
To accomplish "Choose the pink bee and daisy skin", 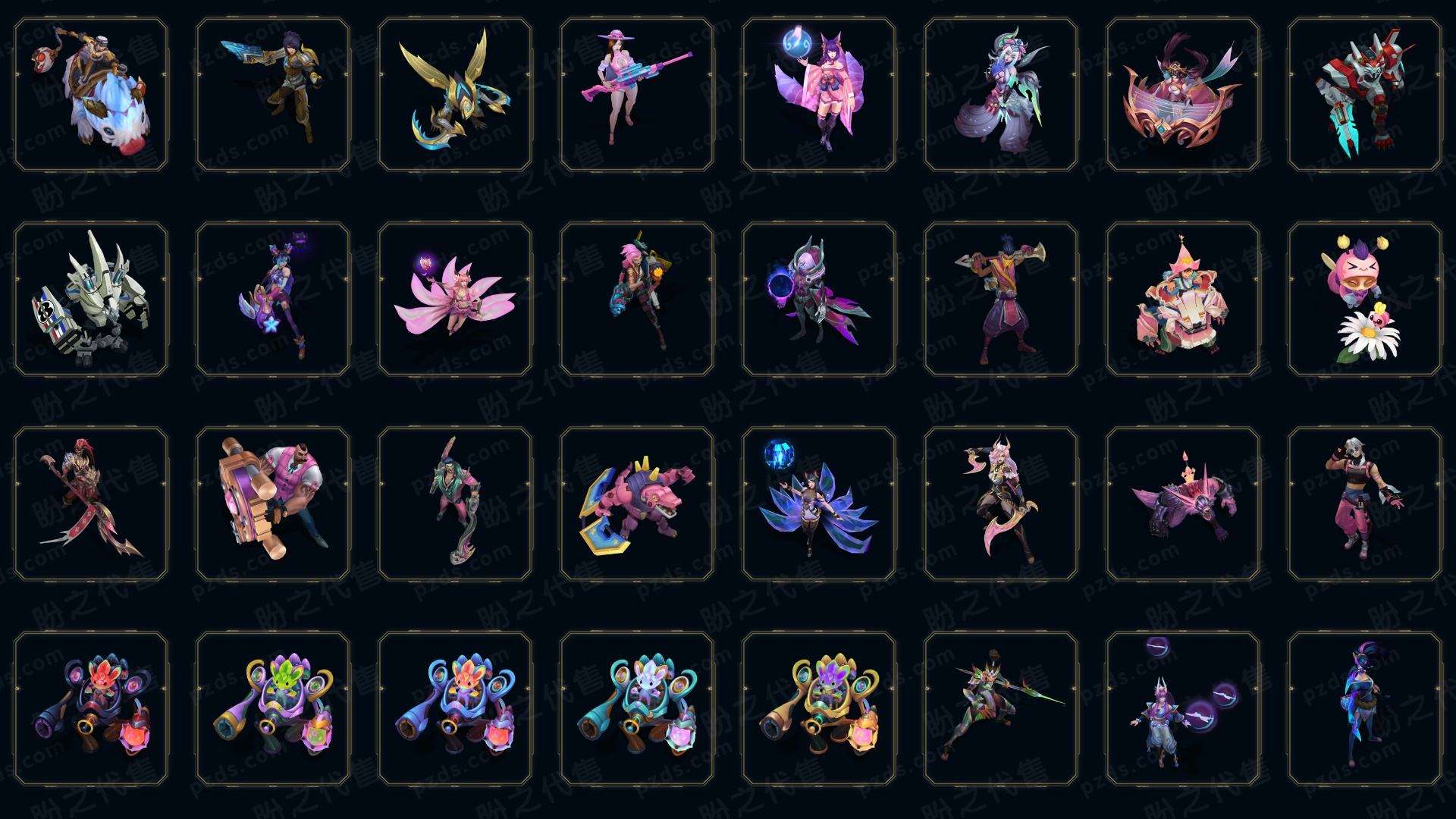I will tap(1365, 299).
